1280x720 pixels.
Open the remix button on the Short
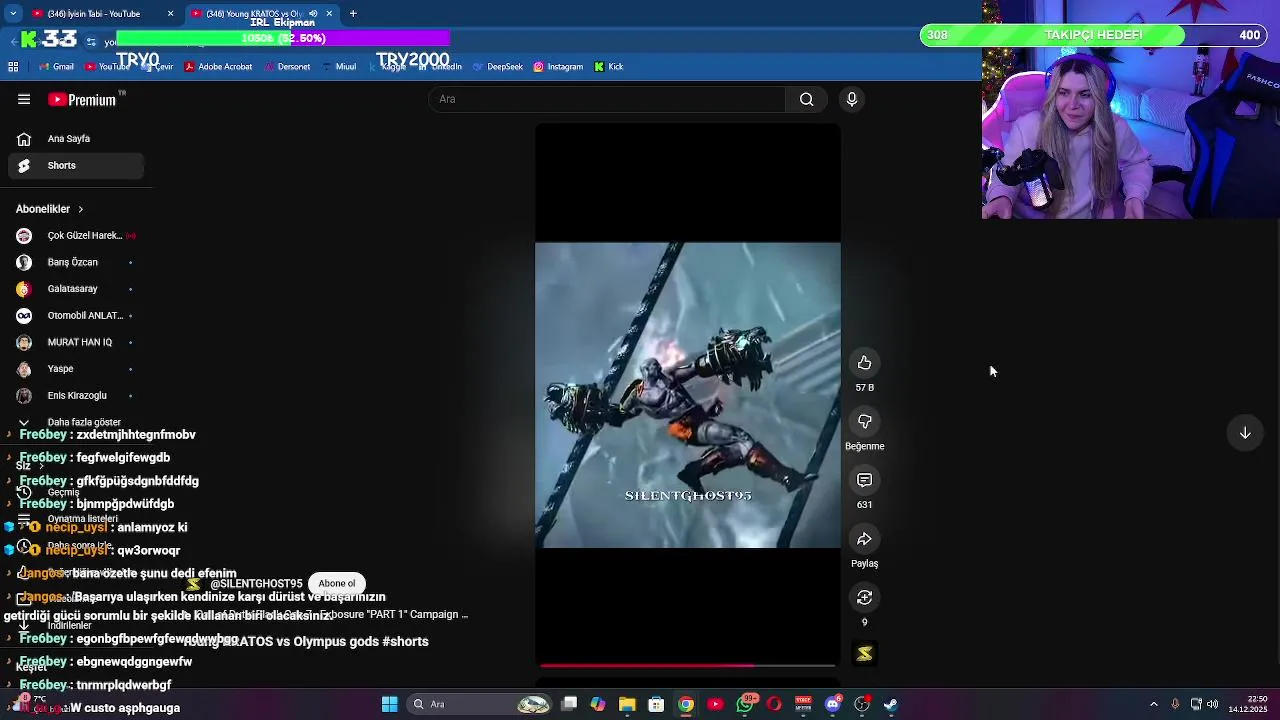[x=865, y=598]
